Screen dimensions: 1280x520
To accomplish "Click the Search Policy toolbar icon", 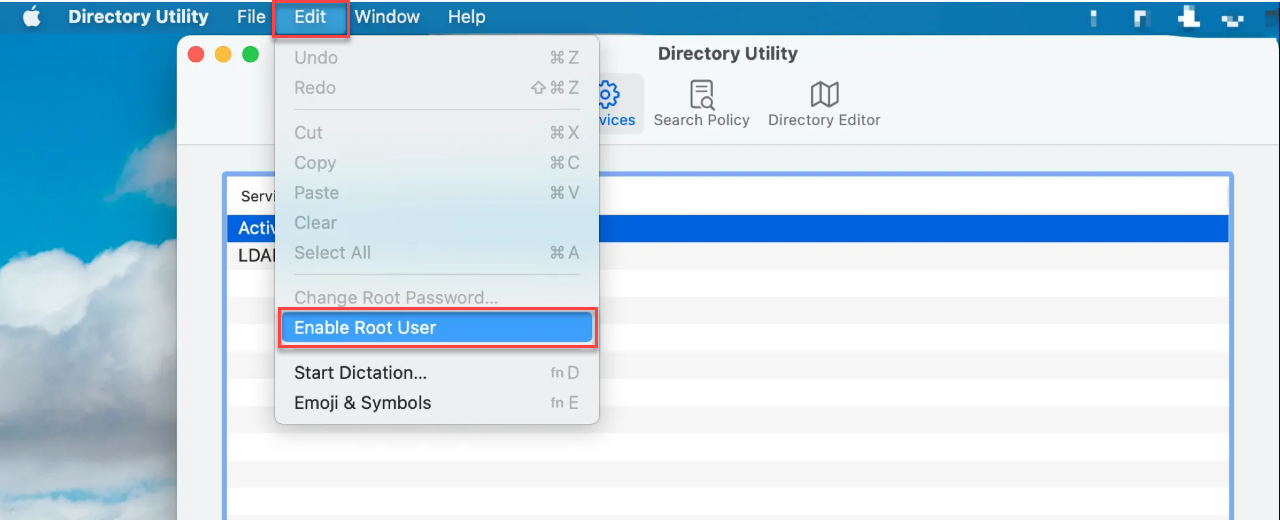I will pos(702,104).
